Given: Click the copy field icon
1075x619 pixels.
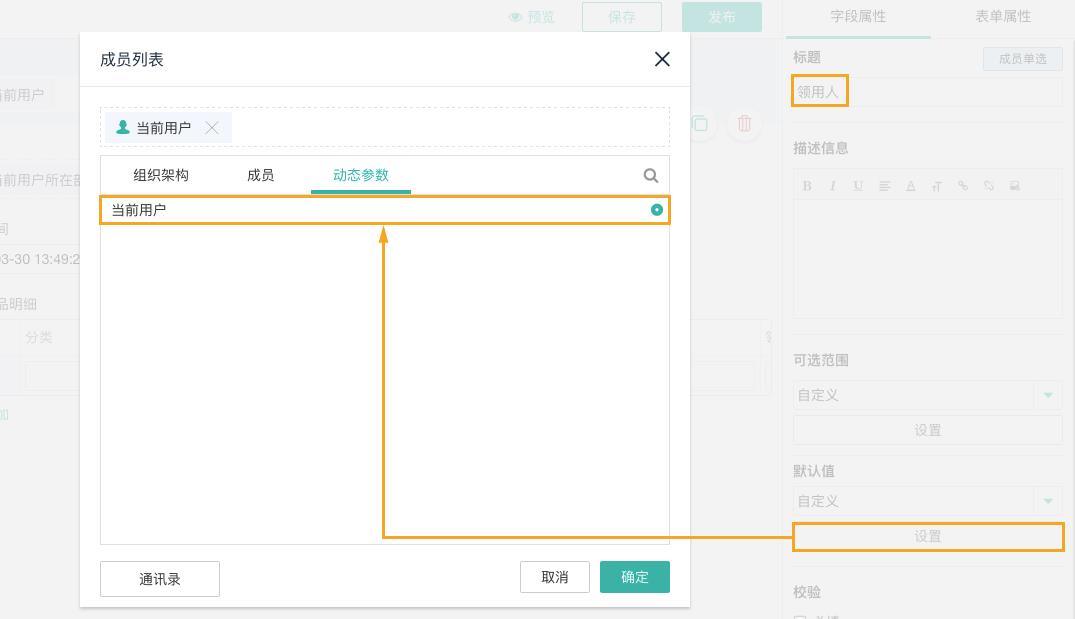Looking at the screenshot, I should [700, 123].
